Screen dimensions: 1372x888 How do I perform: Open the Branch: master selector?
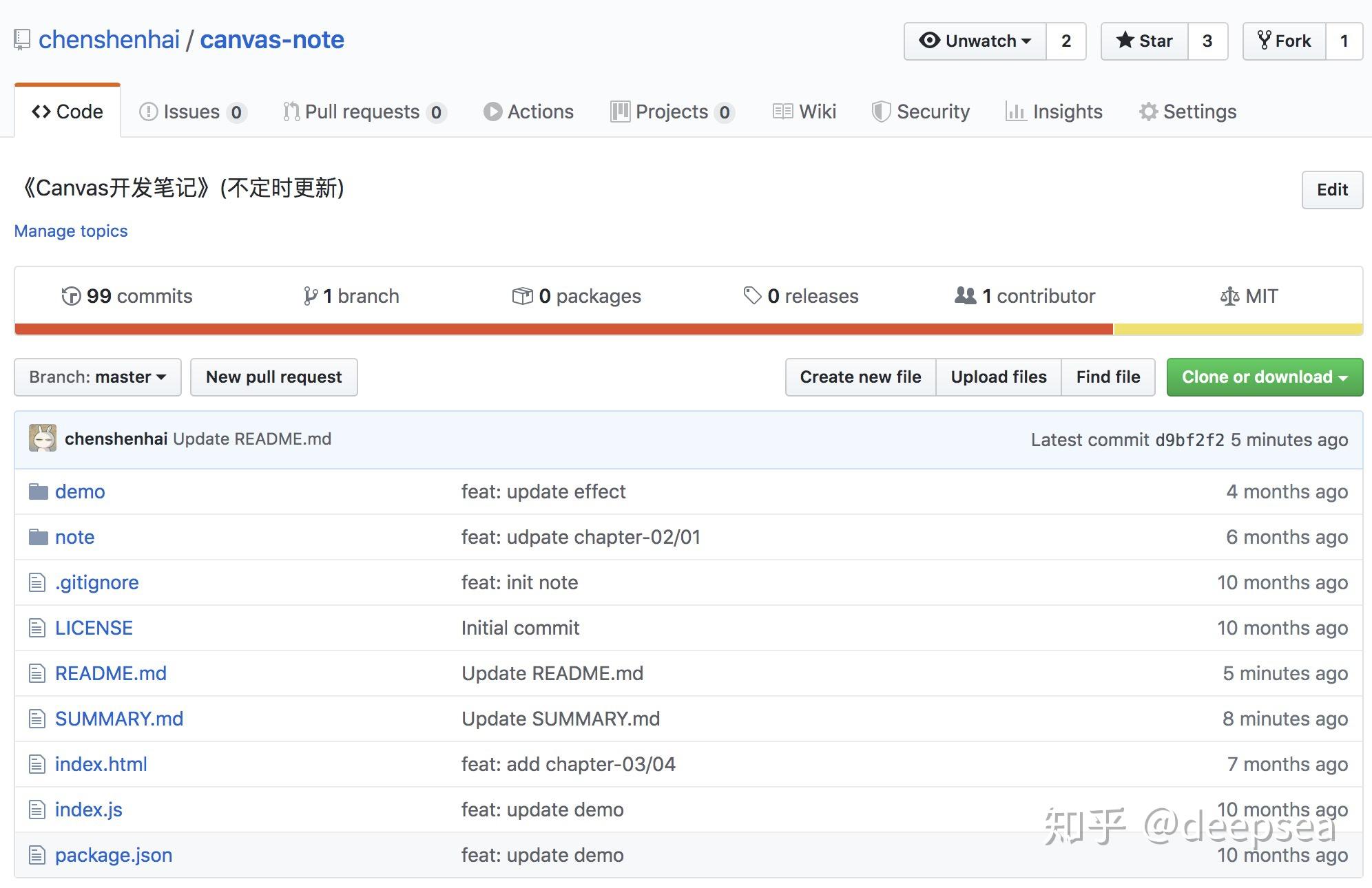[x=98, y=377]
